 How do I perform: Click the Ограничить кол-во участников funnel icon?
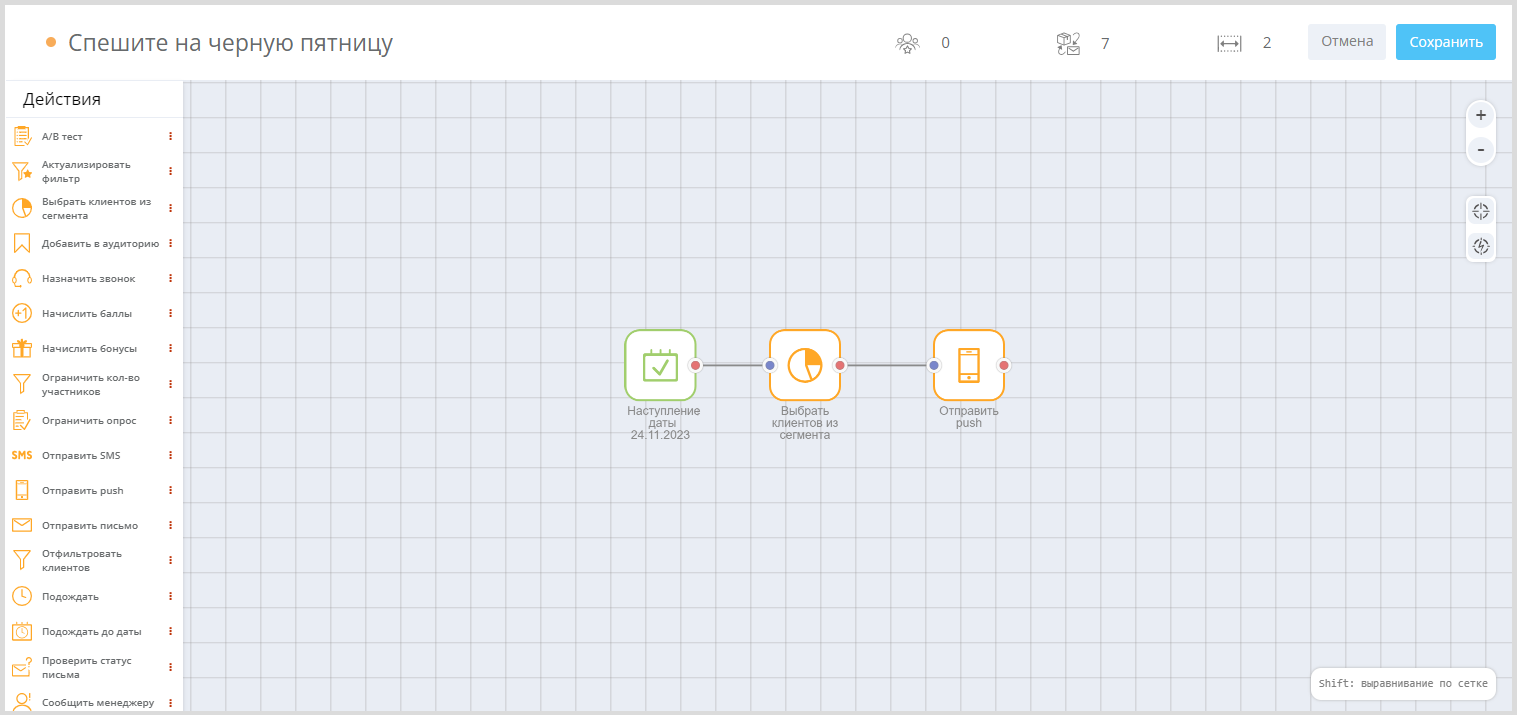pyautogui.click(x=22, y=384)
